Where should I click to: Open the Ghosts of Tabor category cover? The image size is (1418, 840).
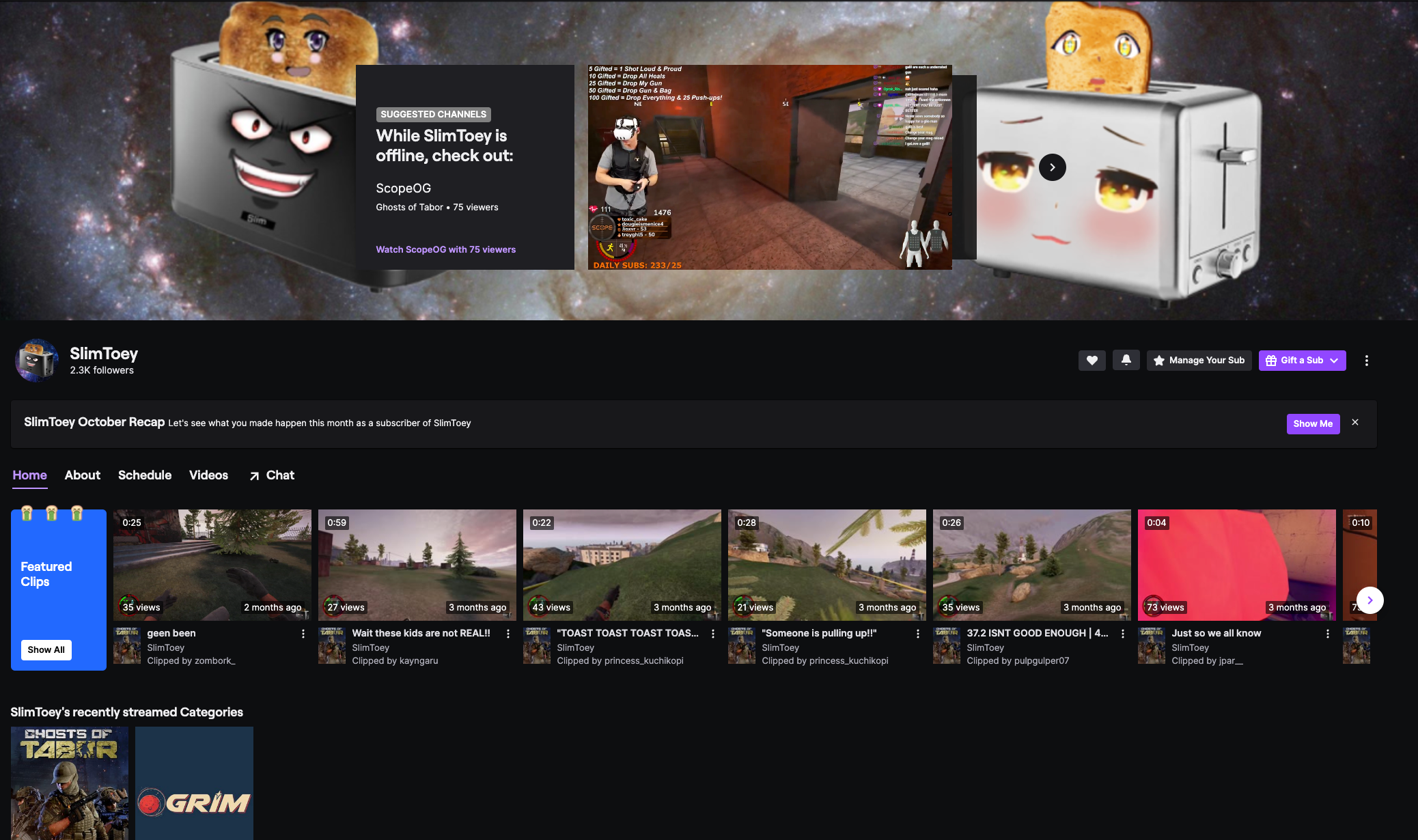pos(70,783)
